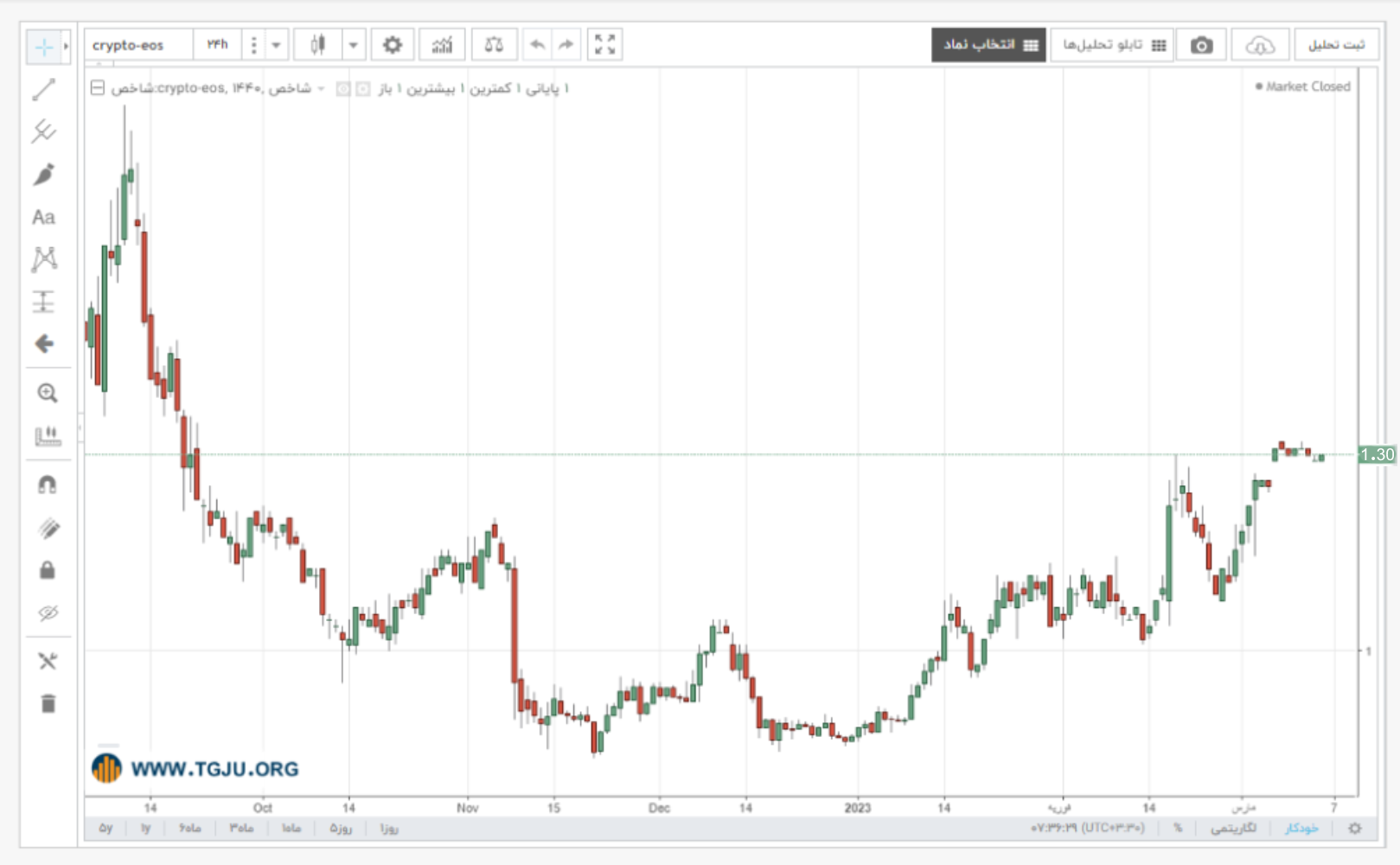This screenshot has height=865, width=1400.
Task: Open the chart style dropdown arrow
Action: [353, 45]
